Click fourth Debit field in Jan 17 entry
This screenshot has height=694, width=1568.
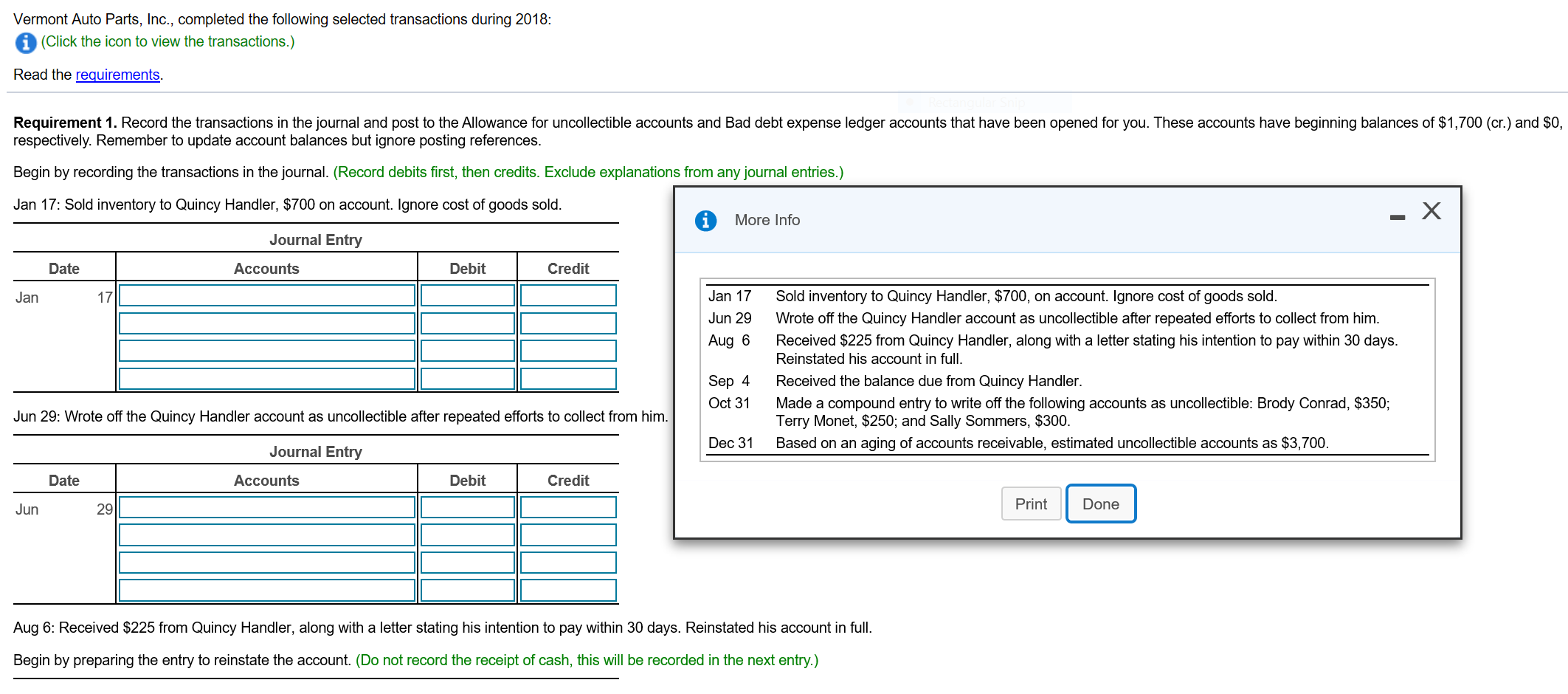(x=468, y=379)
